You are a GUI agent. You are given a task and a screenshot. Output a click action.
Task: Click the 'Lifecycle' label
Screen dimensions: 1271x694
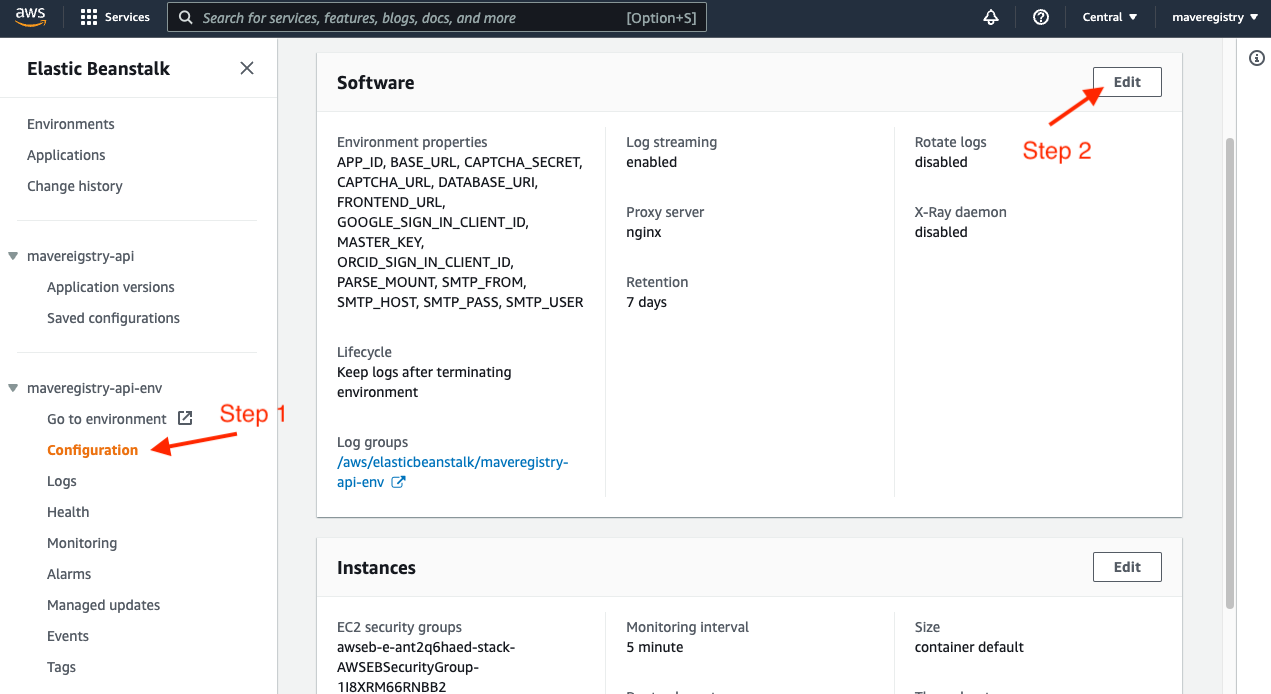364,352
